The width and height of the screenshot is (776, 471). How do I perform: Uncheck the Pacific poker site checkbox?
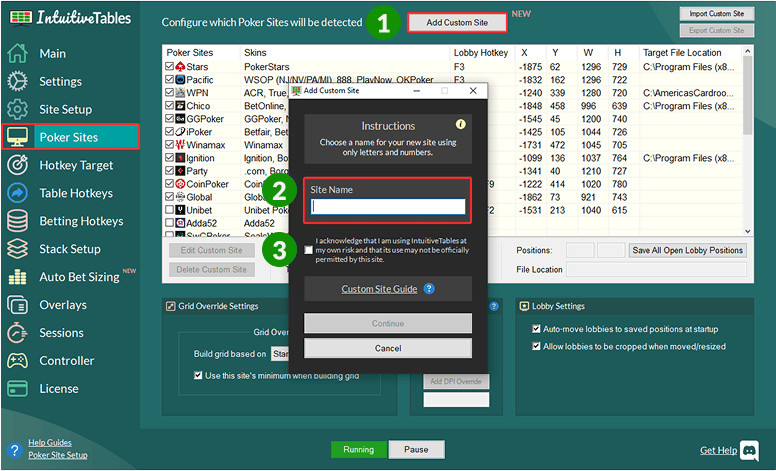pyautogui.click(x=169, y=79)
